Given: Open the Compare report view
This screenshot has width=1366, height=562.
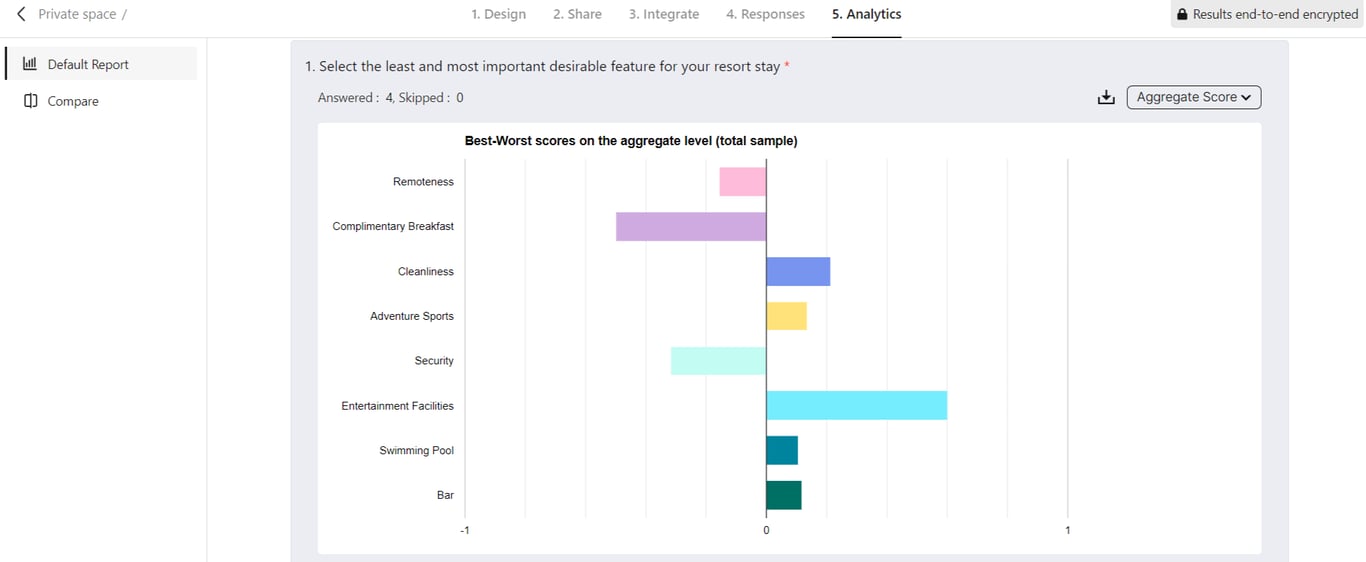Looking at the screenshot, I should click(73, 101).
